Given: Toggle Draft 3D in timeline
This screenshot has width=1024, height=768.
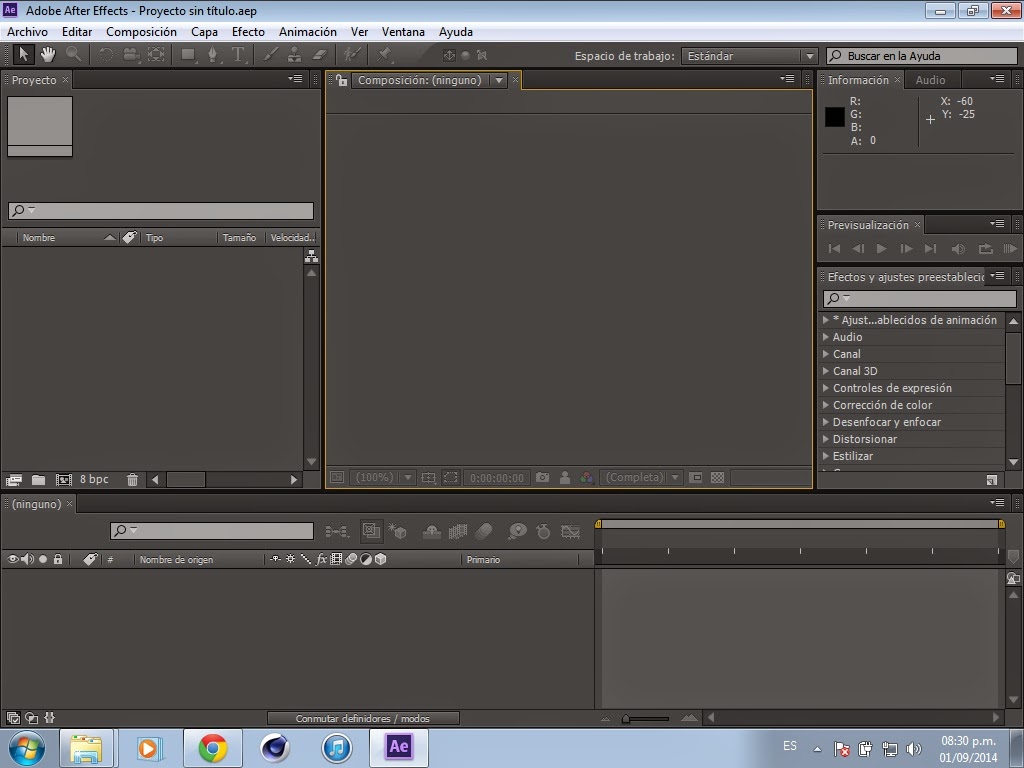Looking at the screenshot, I should pyautogui.click(x=397, y=532).
